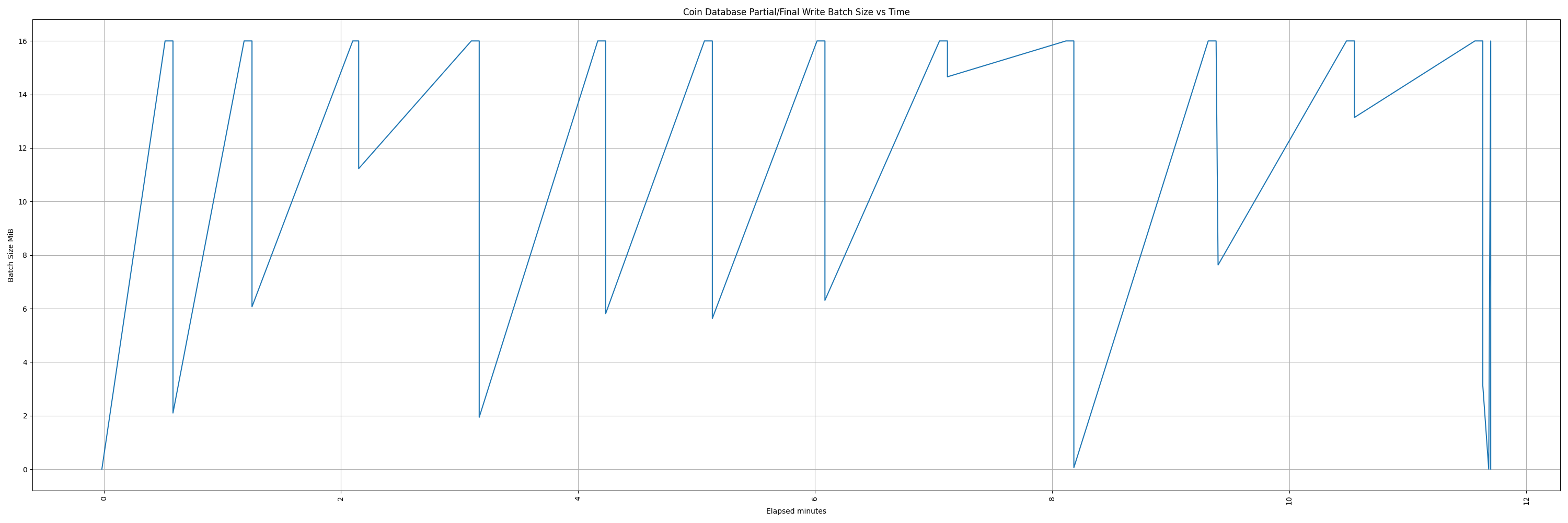Click the y-axis tick label 2
This screenshot has height=523, width=1568.
point(25,416)
